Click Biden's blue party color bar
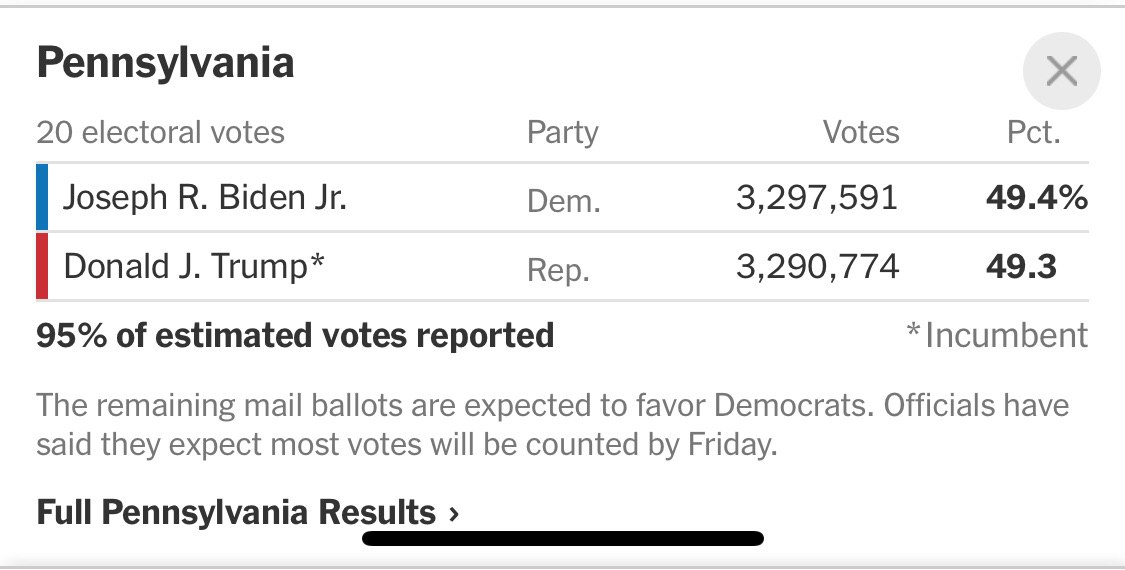Viewport: 1125px width, 570px height. 42,197
